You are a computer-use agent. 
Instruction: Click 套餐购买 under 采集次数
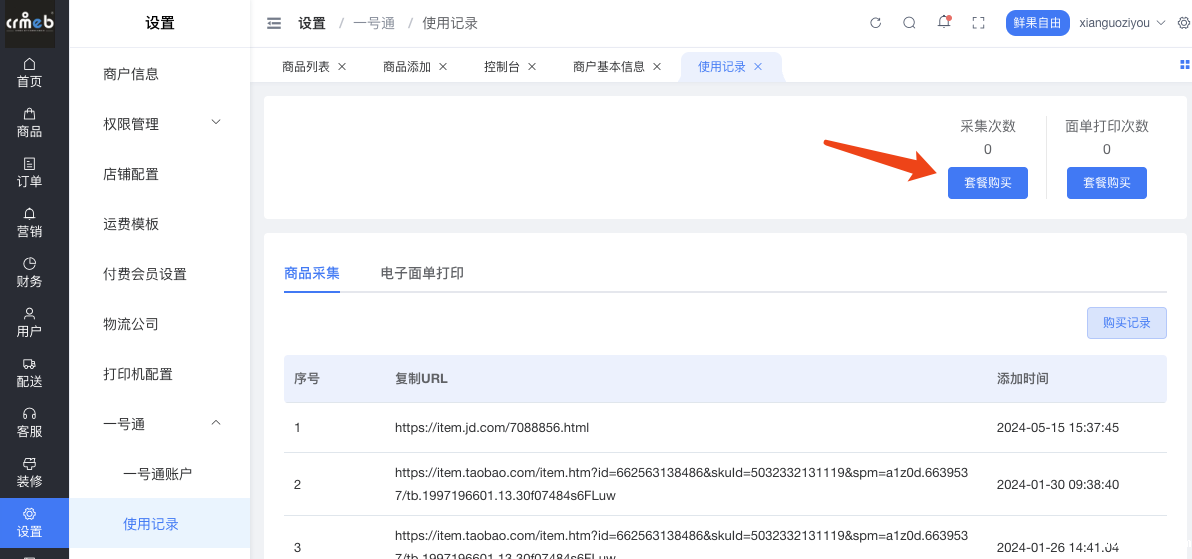[x=987, y=183]
